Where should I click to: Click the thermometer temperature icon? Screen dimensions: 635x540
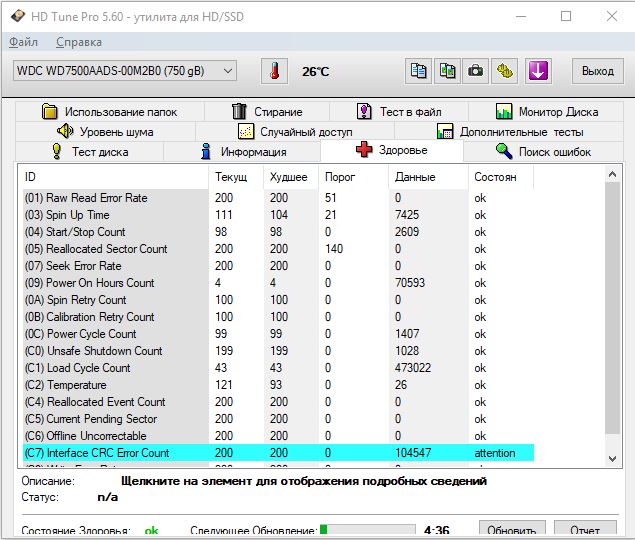(274, 71)
